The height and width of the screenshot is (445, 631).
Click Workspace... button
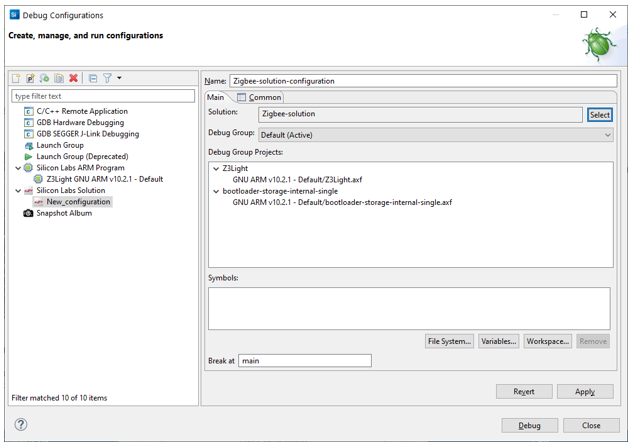point(548,341)
